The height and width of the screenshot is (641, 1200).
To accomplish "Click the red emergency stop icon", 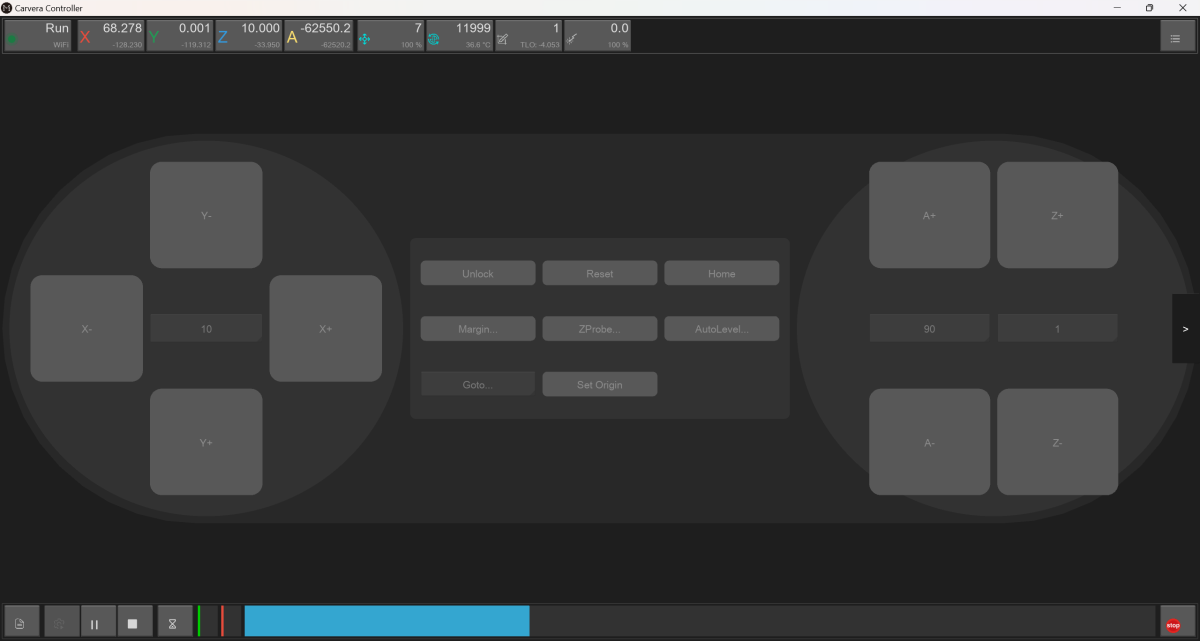I will (x=1173, y=624).
